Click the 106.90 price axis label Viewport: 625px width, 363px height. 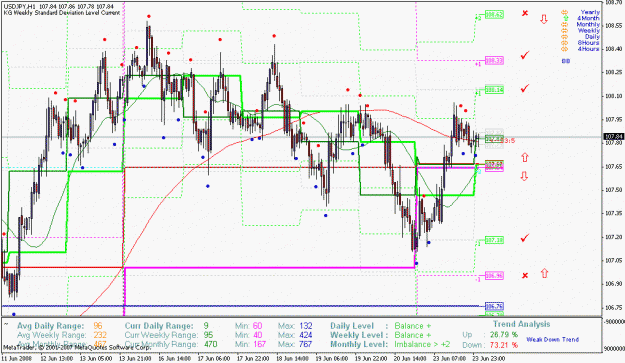coord(613,284)
